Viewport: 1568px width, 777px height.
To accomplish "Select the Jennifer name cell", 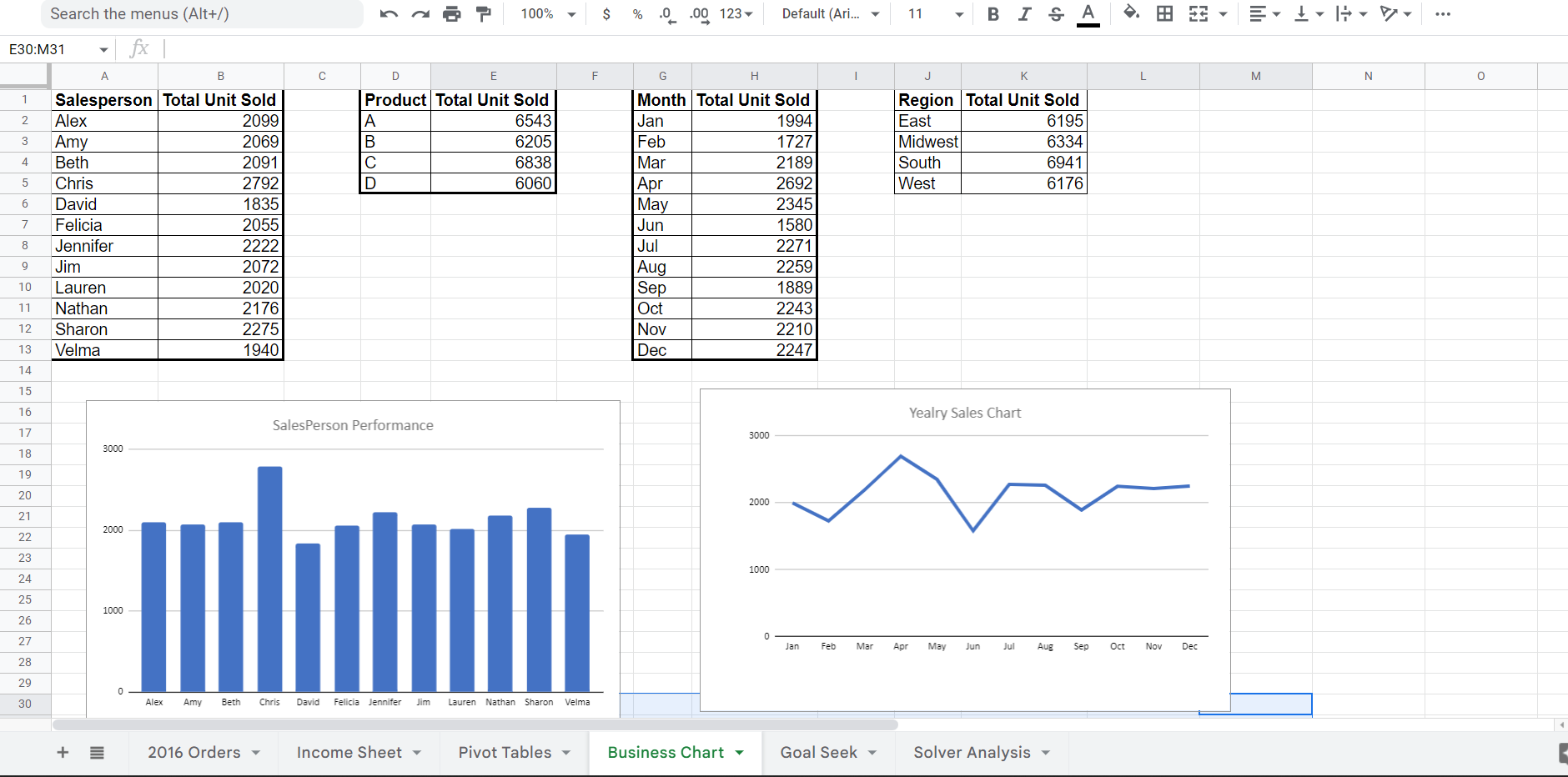I will click(104, 246).
